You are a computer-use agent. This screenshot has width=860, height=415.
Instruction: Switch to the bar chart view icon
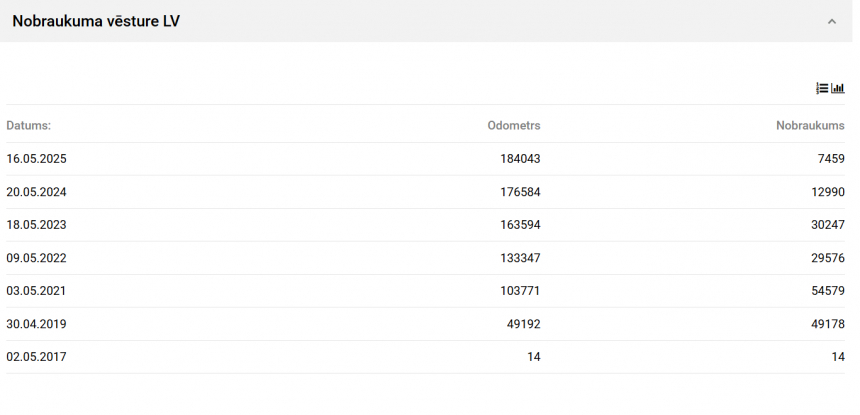point(838,88)
